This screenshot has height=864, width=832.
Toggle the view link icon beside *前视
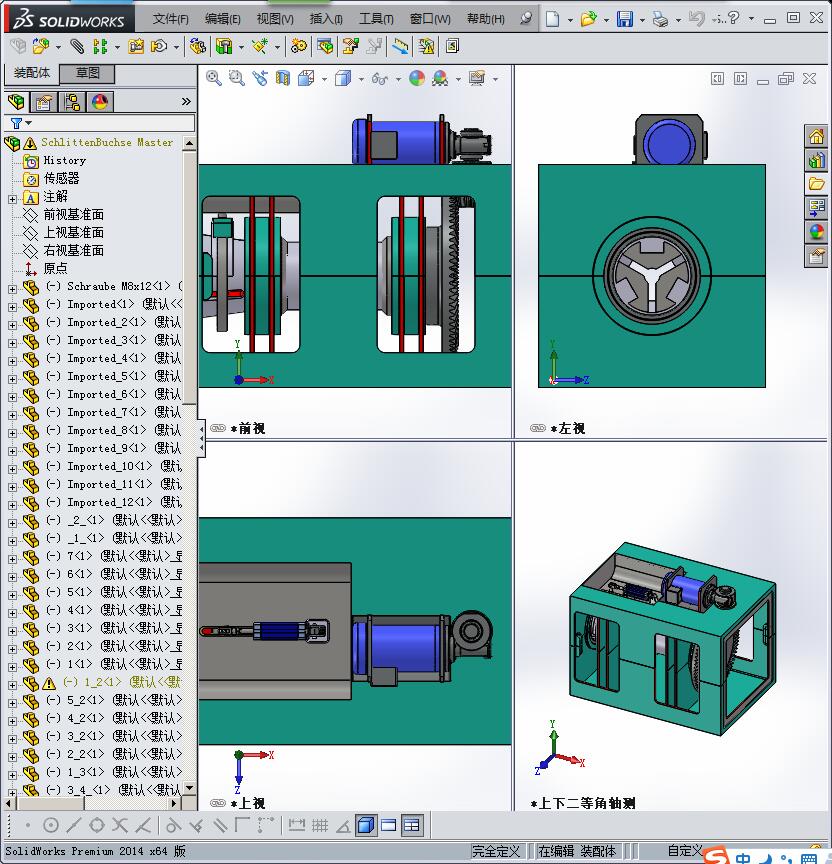[218, 428]
